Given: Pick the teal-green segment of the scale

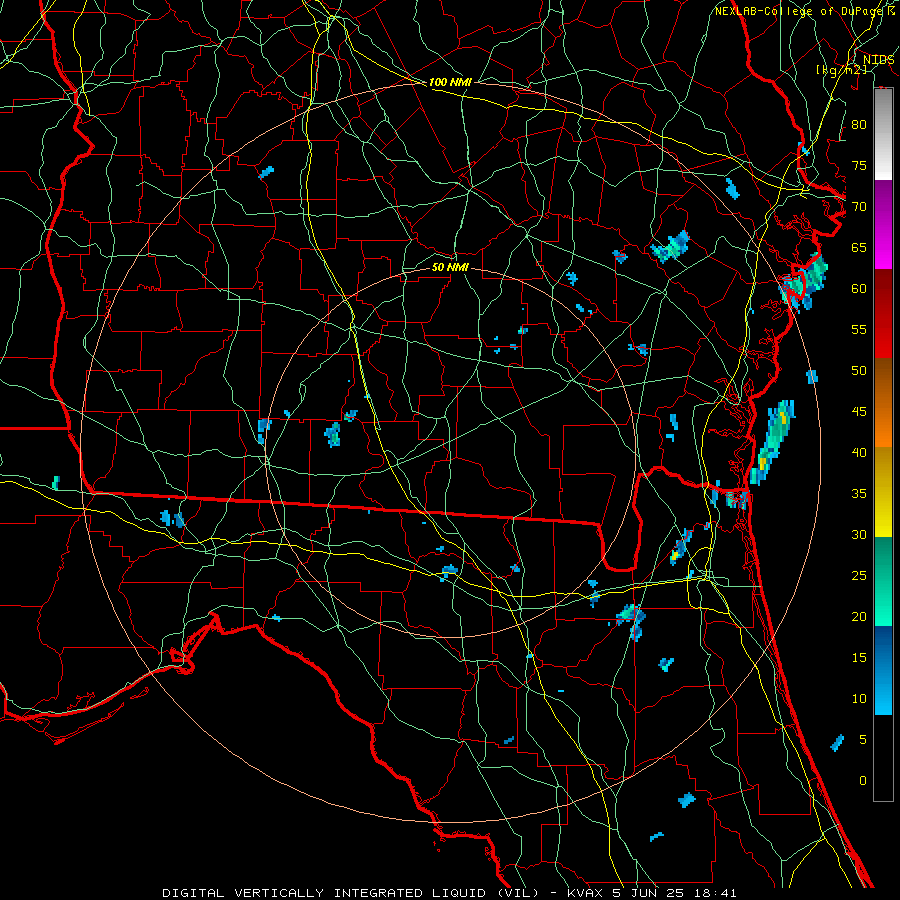Looking at the screenshot, I should (x=883, y=581).
